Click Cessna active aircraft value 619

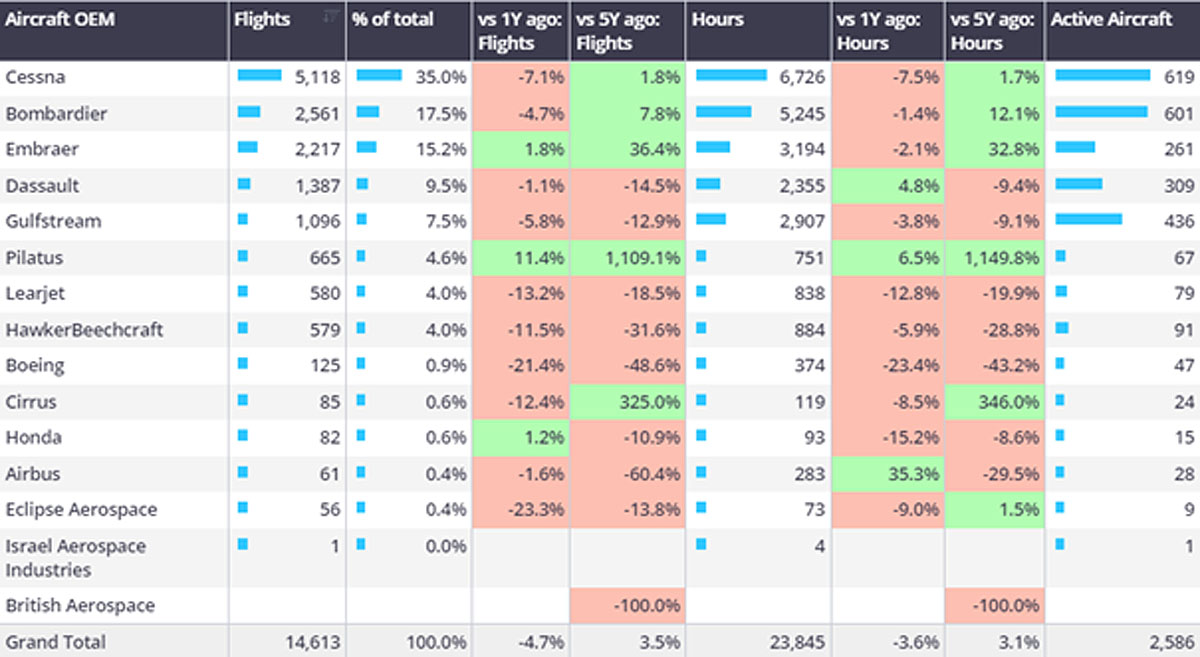point(1179,77)
